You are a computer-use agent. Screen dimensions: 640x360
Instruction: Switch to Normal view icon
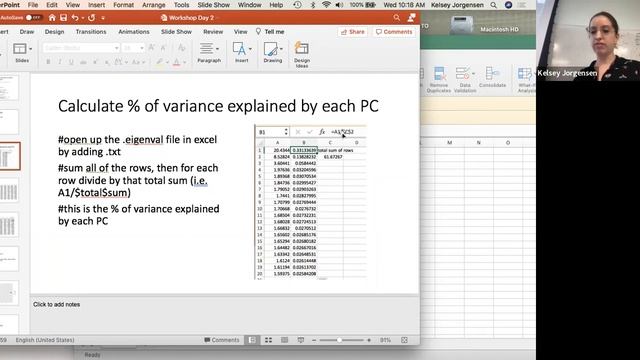click(252, 340)
